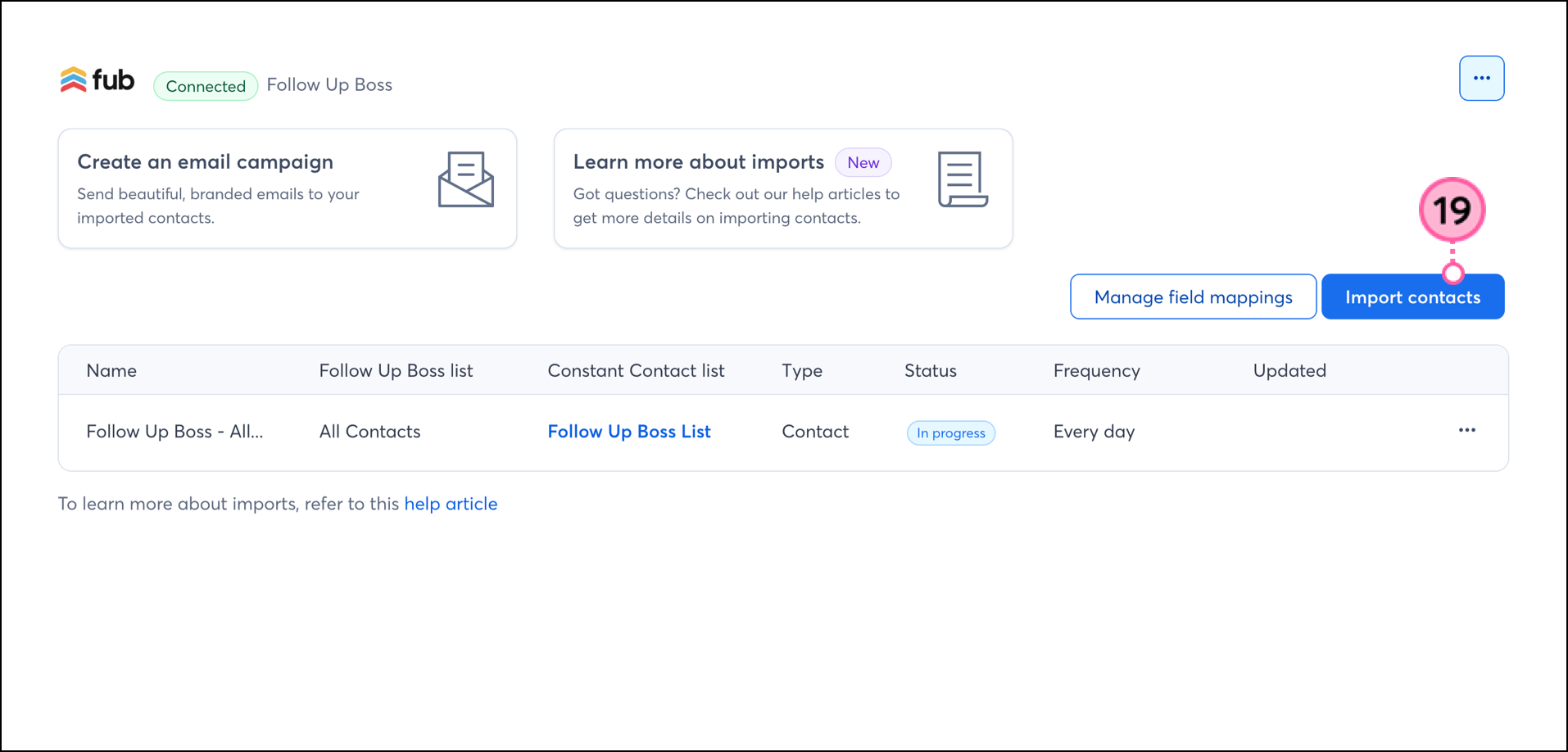This screenshot has width=1568, height=752.
Task: Click the fub logo
Action: coord(97,80)
